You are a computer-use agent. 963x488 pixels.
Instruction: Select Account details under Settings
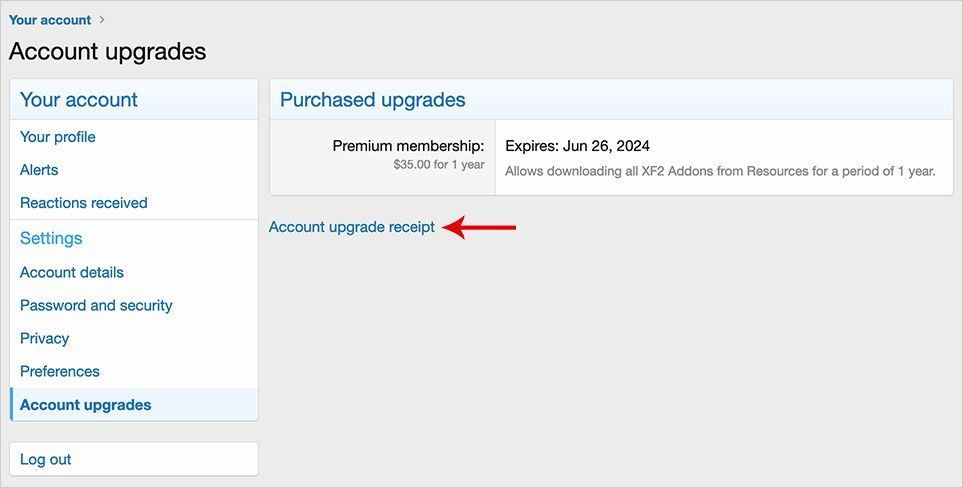(72, 272)
